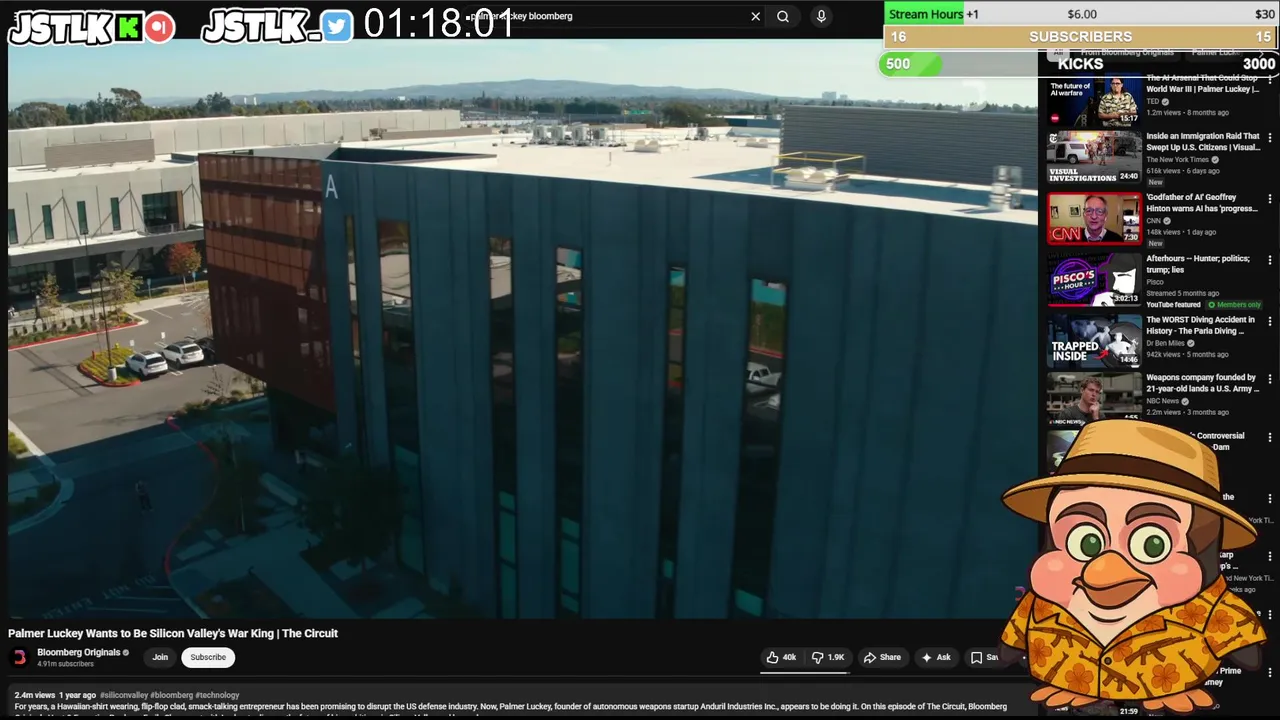The image size is (1280, 720).
Task: Click 'The AI Arsenal That Could Stop World War III' title
Action: pyautogui.click(x=1203, y=83)
